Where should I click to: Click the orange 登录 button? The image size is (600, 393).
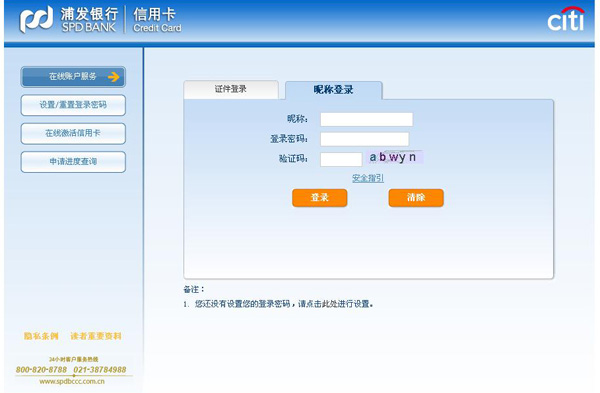[x=320, y=197]
